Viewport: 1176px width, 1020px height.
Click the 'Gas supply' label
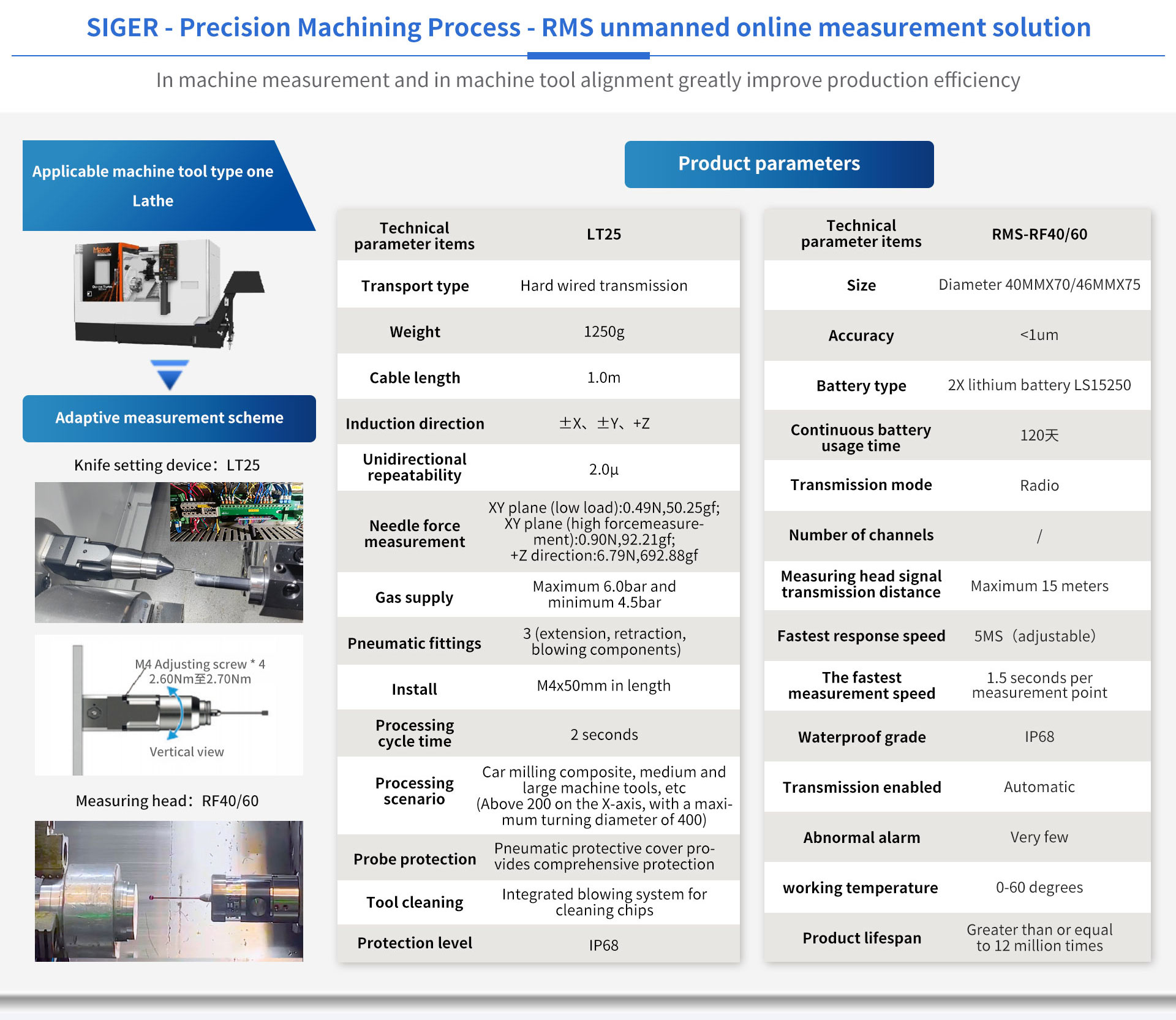(415, 597)
